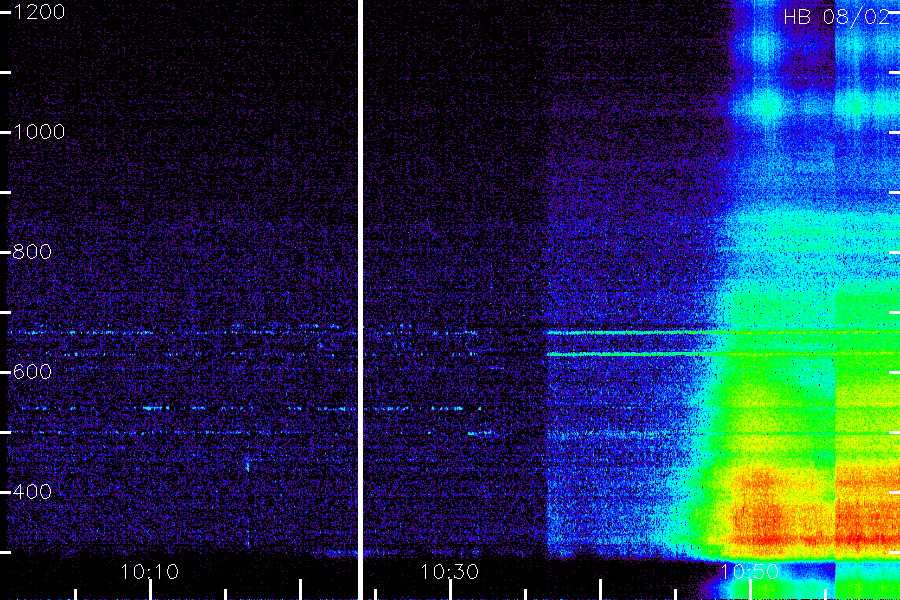Click the HB 08/02 header text
Viewport: 900px width, 600px height.
pyautogui.click(x=837, y=17)
